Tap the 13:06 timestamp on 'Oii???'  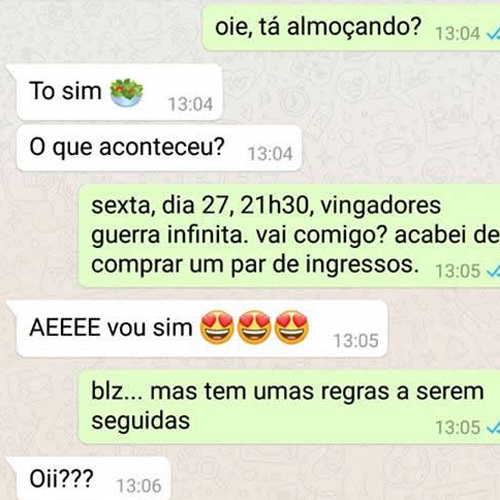click(139, 486)
